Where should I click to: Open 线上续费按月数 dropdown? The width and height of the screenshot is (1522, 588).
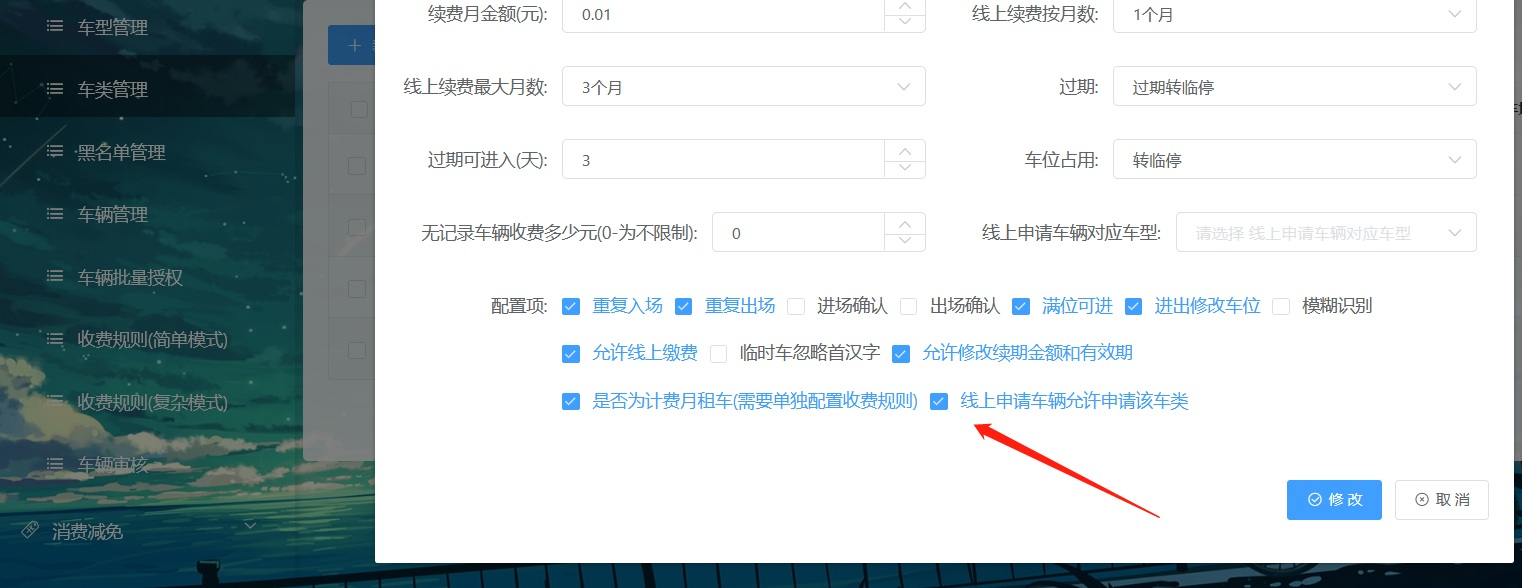coord(1294,15)
